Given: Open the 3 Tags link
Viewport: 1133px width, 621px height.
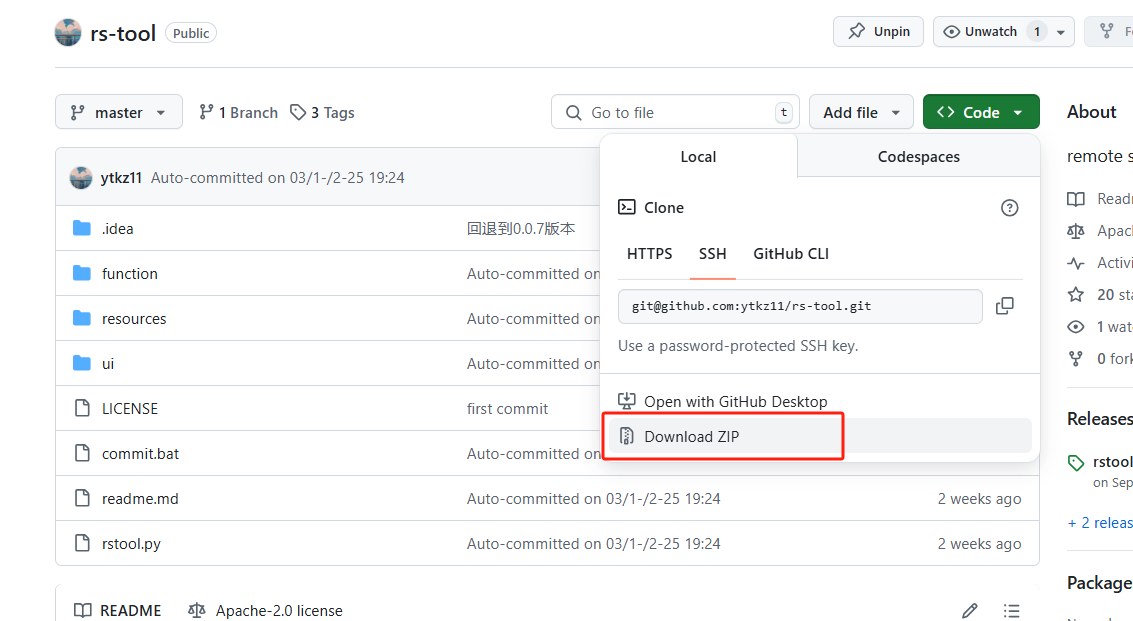Looking at the screenshot, I should (322, 113).
